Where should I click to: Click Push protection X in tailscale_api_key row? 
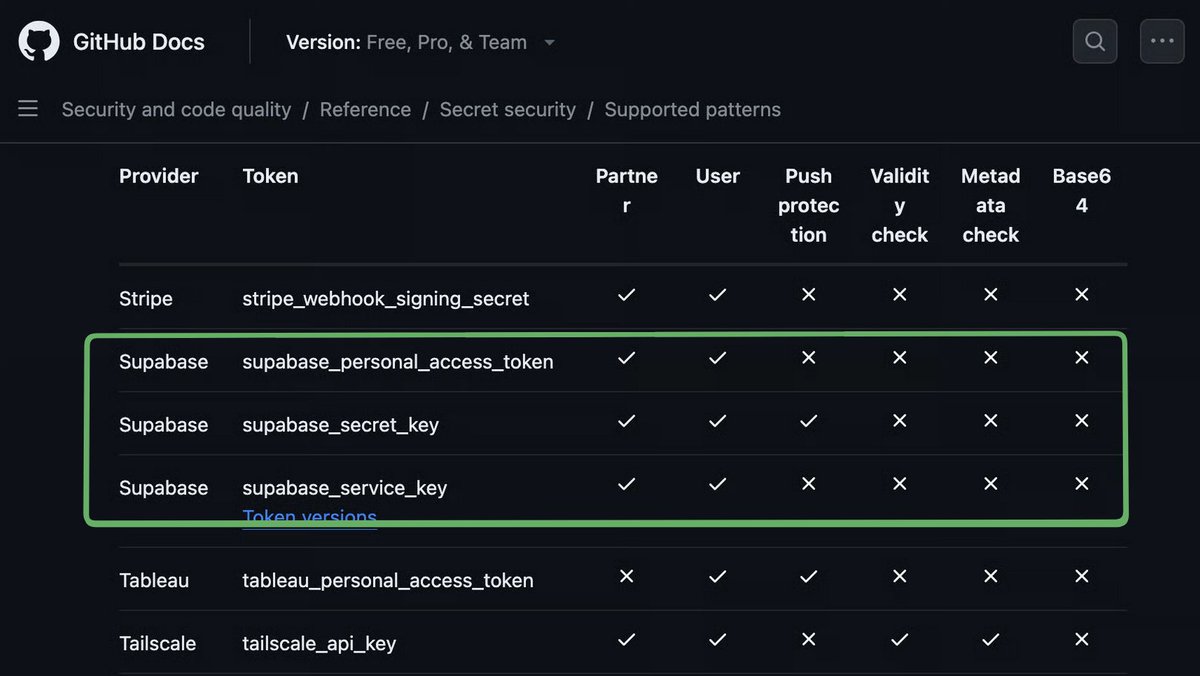[809, 639]
